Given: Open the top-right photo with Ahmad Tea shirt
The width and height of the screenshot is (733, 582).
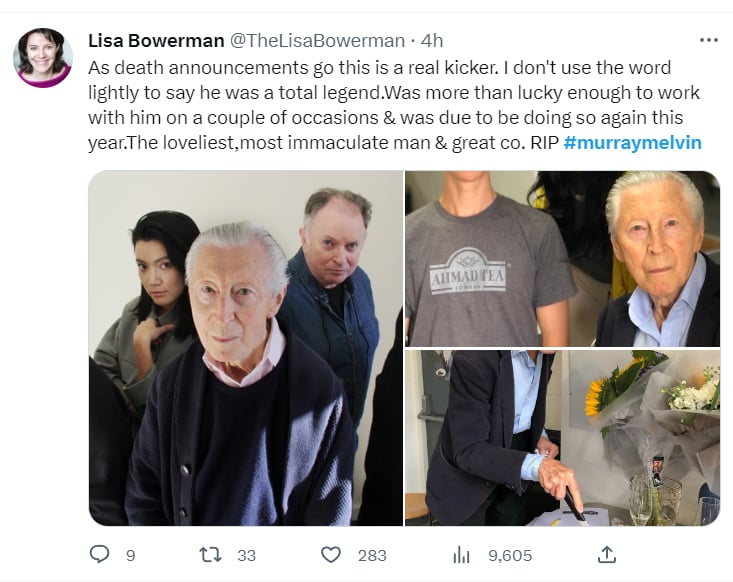Looking at the screenshot, I should (x=562, y=258).
